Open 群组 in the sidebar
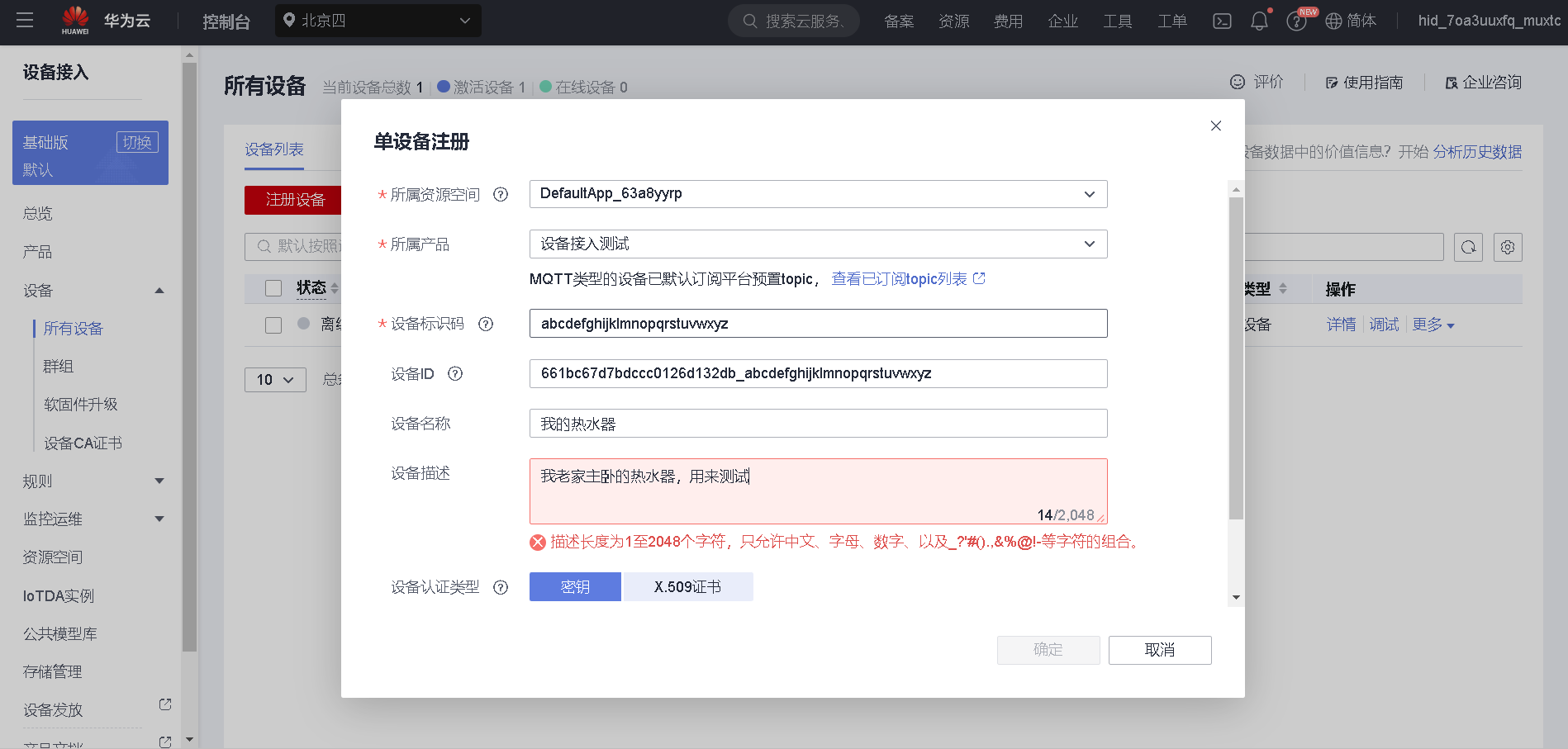The image size is (1568, 749). 59,367
